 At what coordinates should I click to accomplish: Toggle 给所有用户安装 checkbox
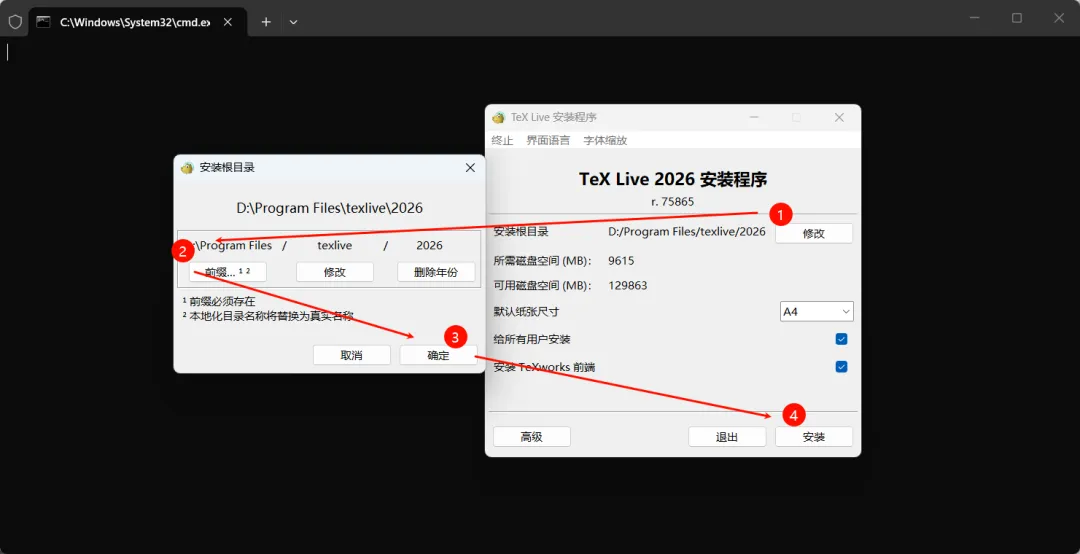coord(841,339)
